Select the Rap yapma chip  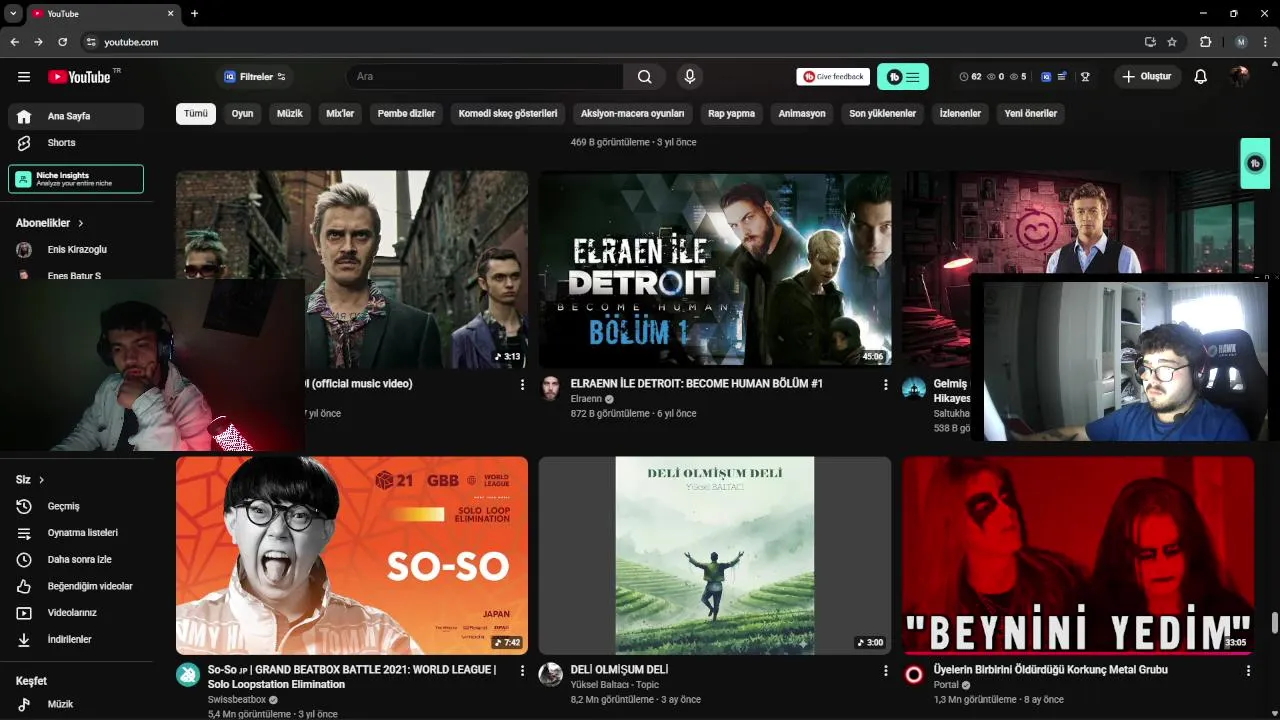click(x=732, y=113)
